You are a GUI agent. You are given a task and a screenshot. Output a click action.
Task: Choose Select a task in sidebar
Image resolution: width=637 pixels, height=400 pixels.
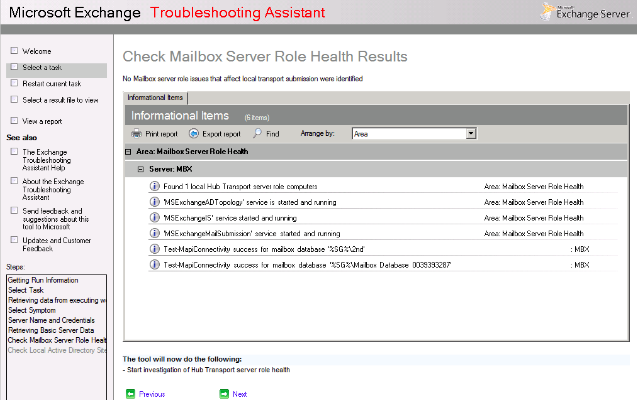coord(42,67)
